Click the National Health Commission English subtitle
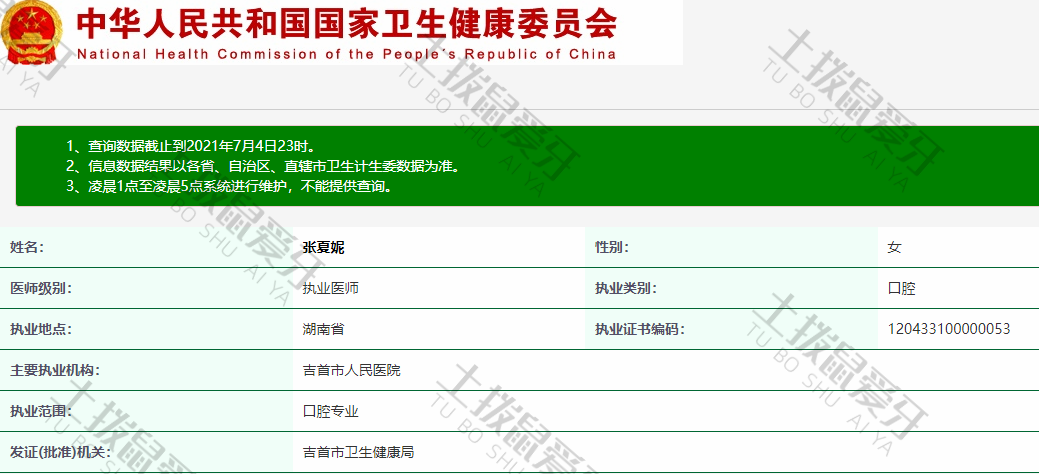 [346, 54]
